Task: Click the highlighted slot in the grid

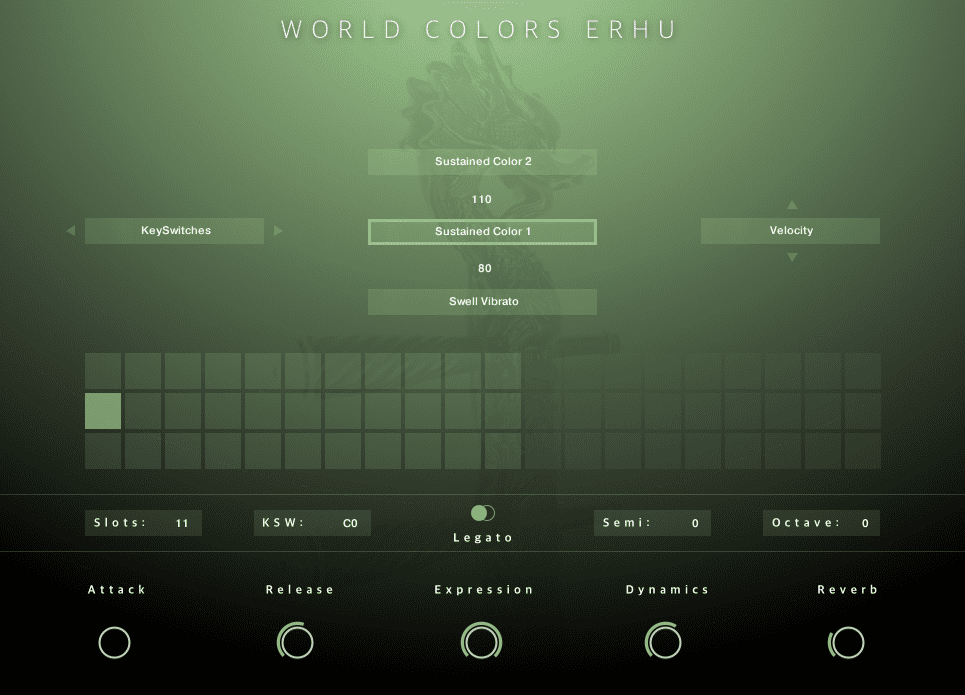Action: pyautogui.click(x=103, y=411)
